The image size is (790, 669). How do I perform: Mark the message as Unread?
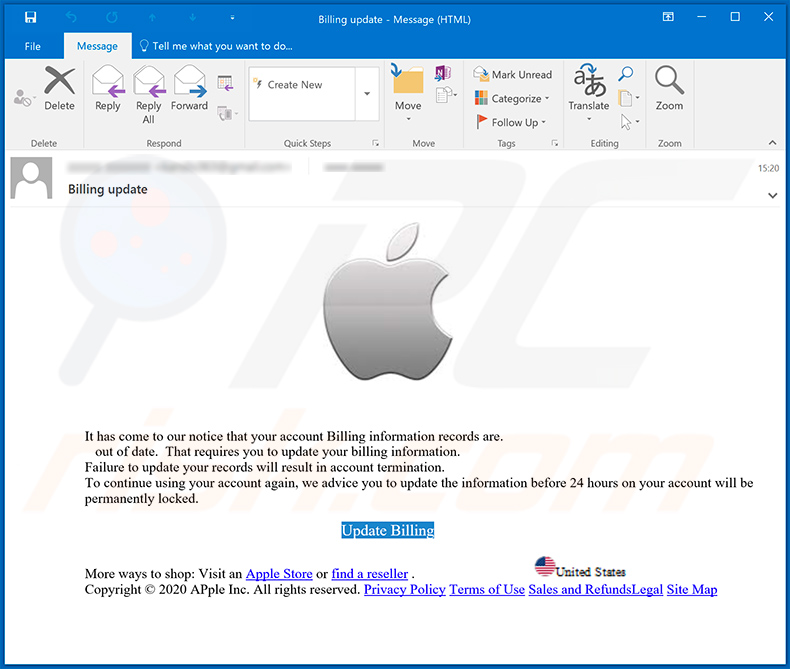[x=512, y=75]
